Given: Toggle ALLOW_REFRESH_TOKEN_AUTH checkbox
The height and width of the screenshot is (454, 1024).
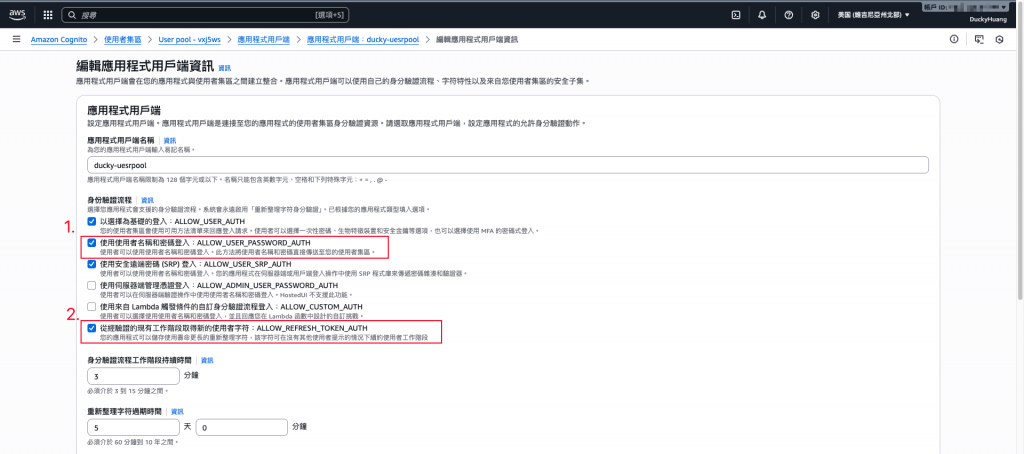Looking at the screenshot, I should (91, 327).
